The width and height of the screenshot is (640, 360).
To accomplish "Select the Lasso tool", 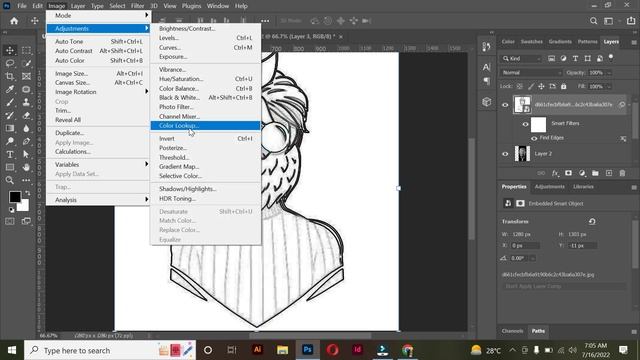I will [10, 63].
